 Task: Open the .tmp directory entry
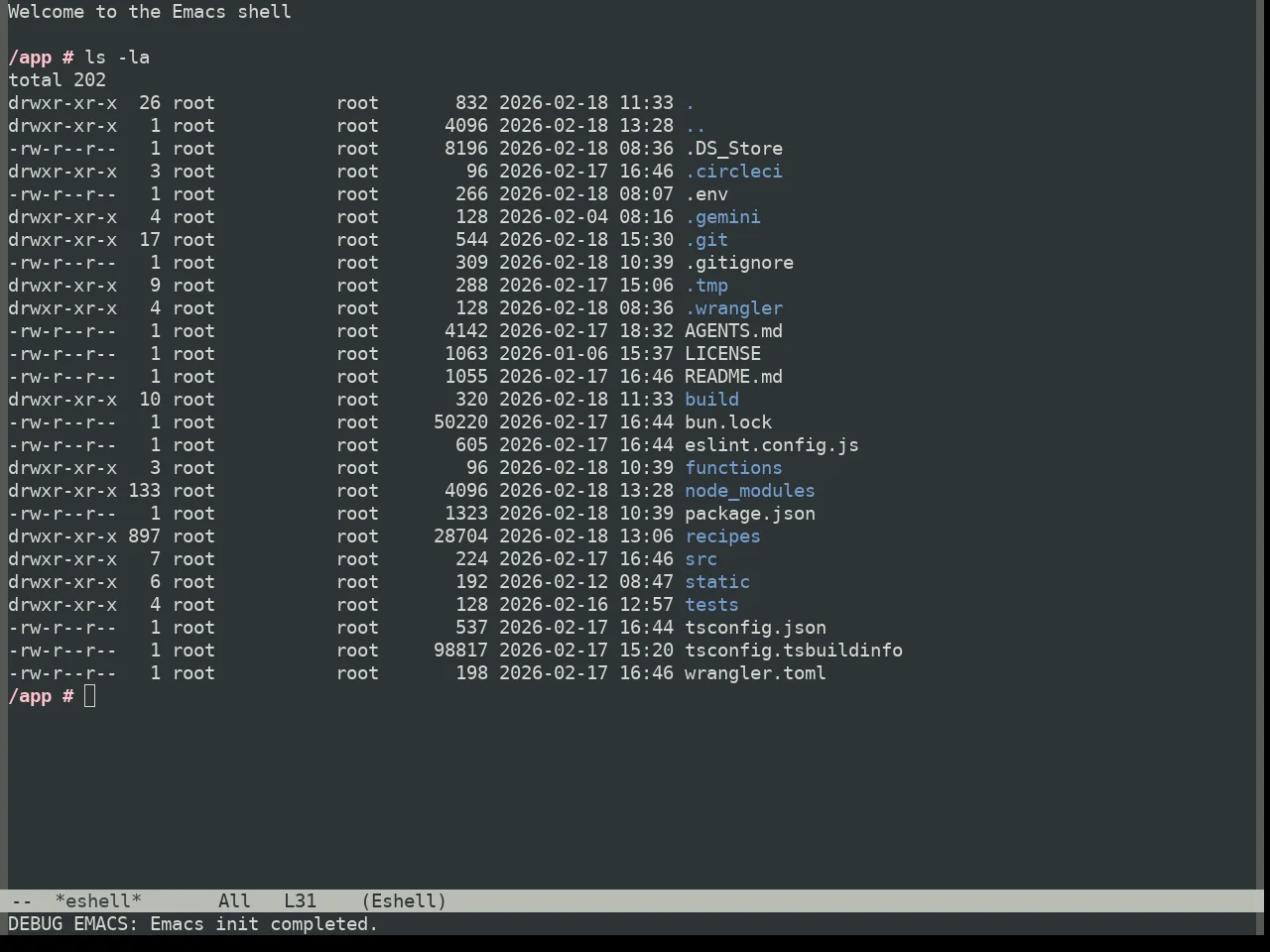pos(706,286)
